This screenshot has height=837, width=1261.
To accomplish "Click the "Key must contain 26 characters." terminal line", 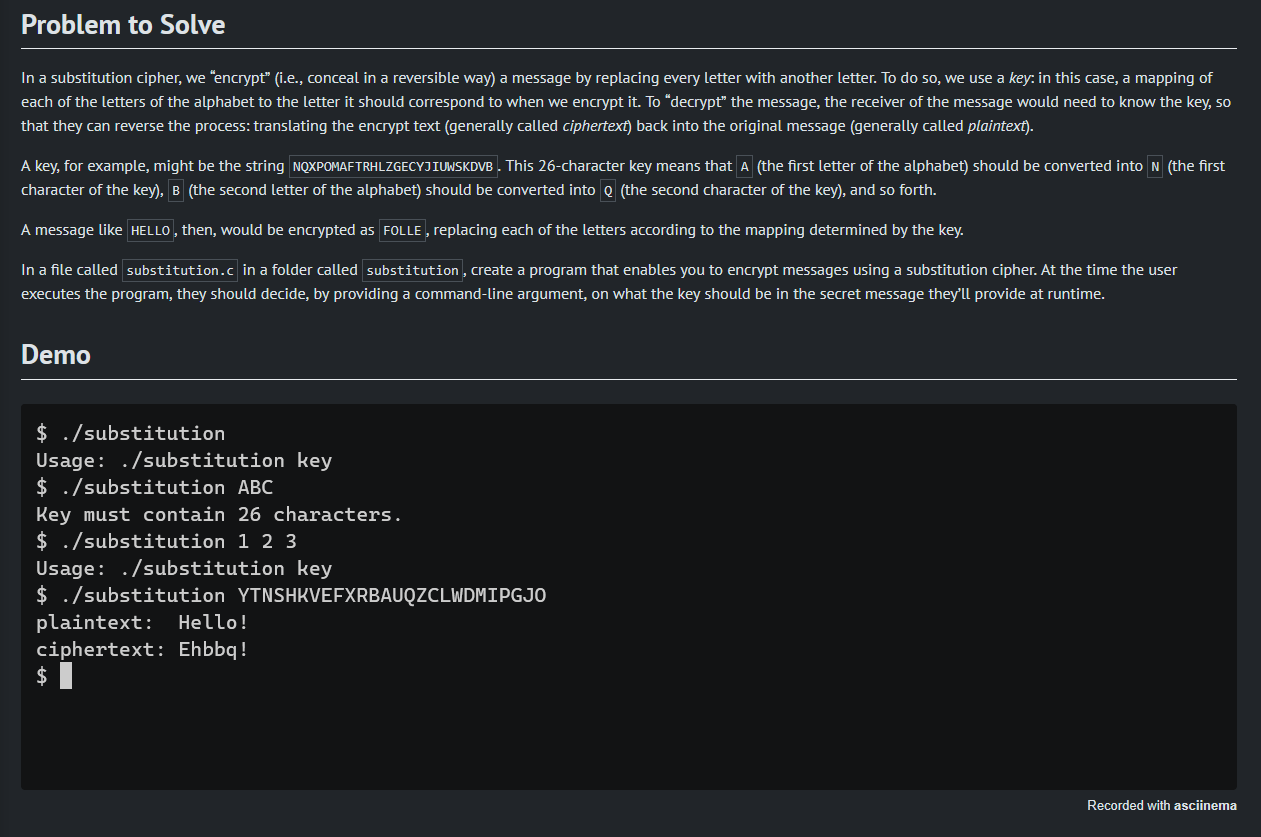I will coord(219,515).
